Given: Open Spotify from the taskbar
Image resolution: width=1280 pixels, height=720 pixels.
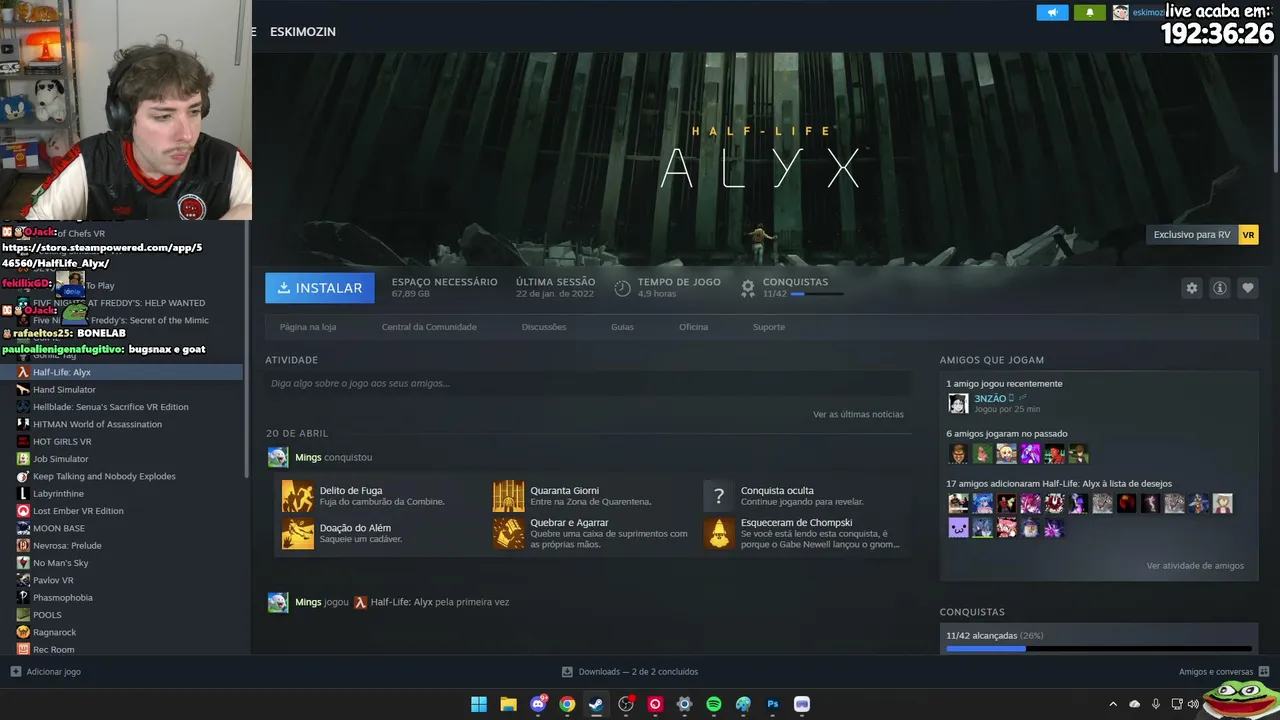Looking at the screenshot, I should tap(714, 704).
